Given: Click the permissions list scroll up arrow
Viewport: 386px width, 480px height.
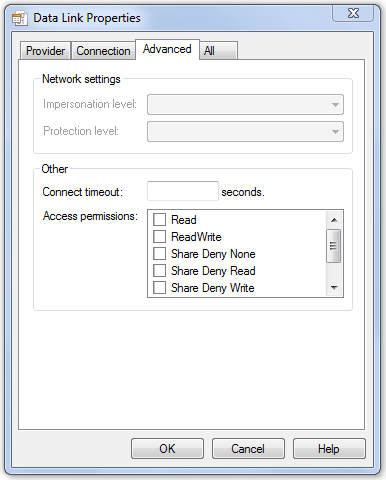Looking at the screenshot, I should [334, 220].
